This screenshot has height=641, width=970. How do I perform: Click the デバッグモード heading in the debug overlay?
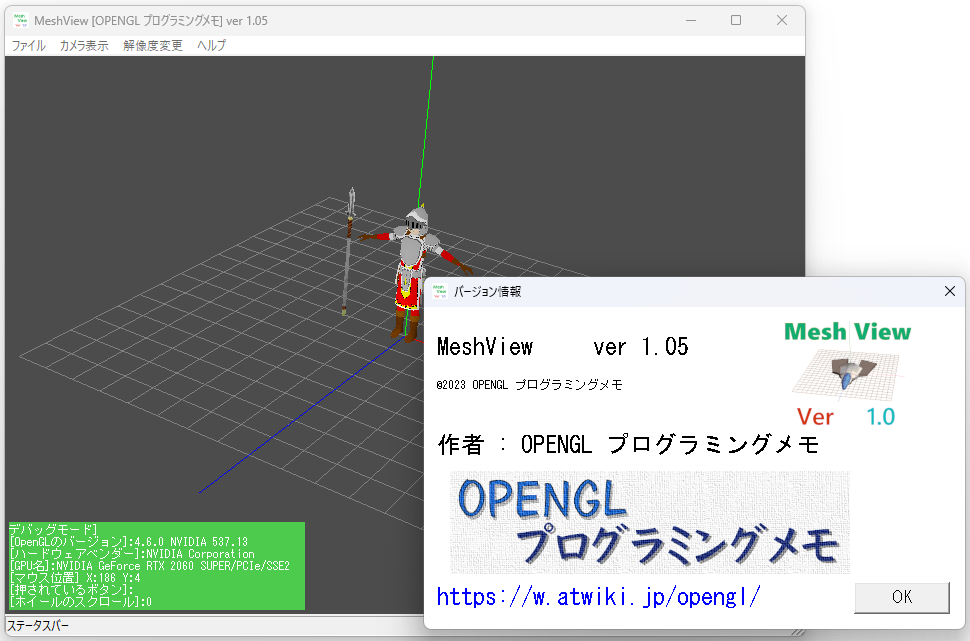(x=53, y=529)
